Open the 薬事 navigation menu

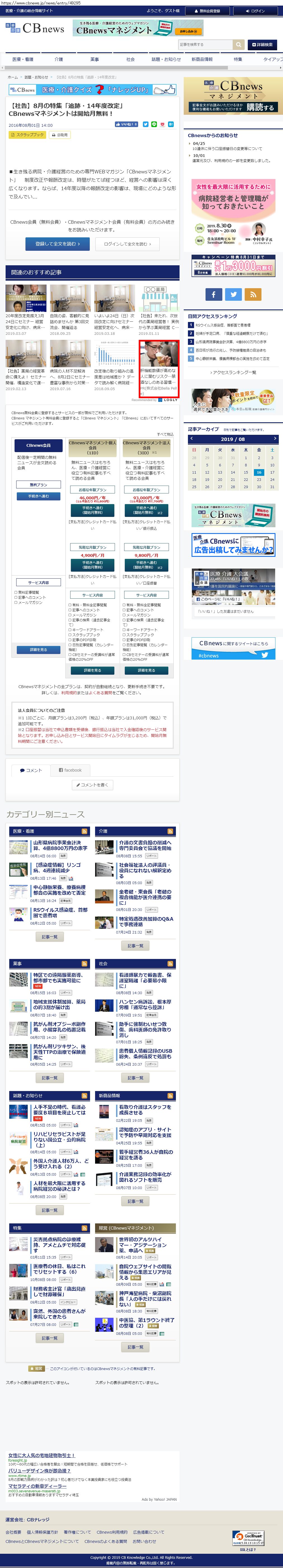(x=95, y=60)
